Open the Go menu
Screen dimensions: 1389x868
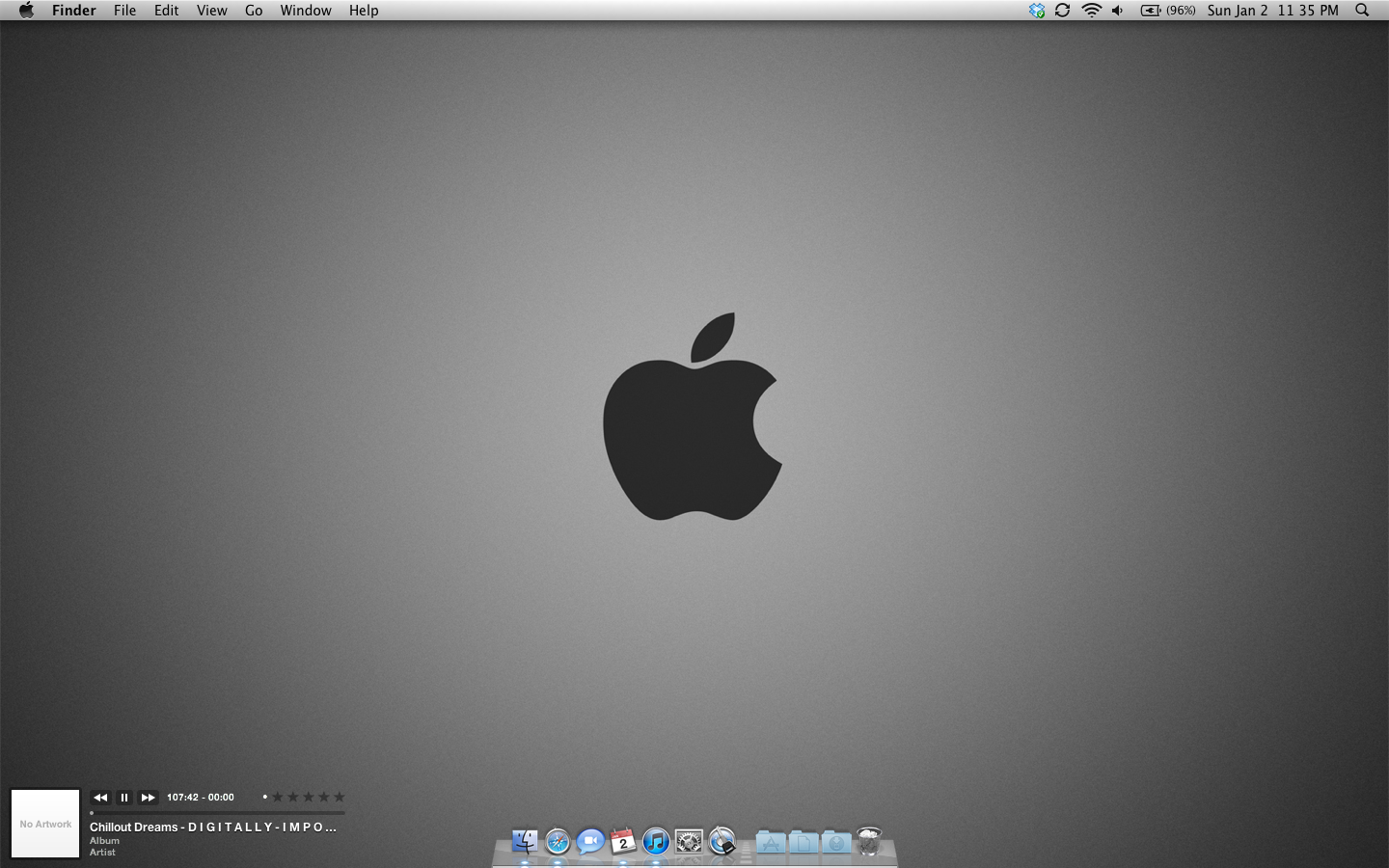click(x=254, y=11)
